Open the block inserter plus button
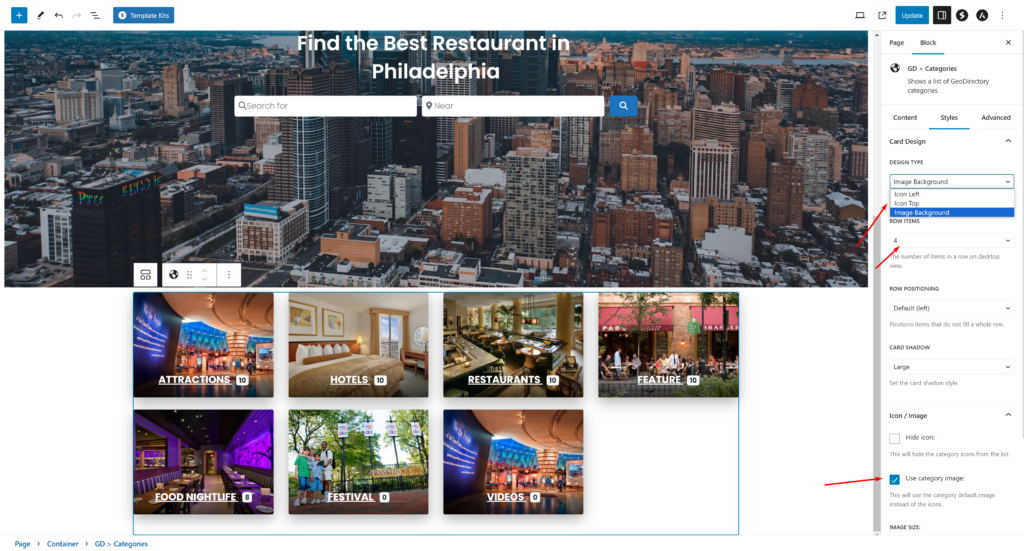The height and width of the screenshot is (551, 1024). click(19, 15)
